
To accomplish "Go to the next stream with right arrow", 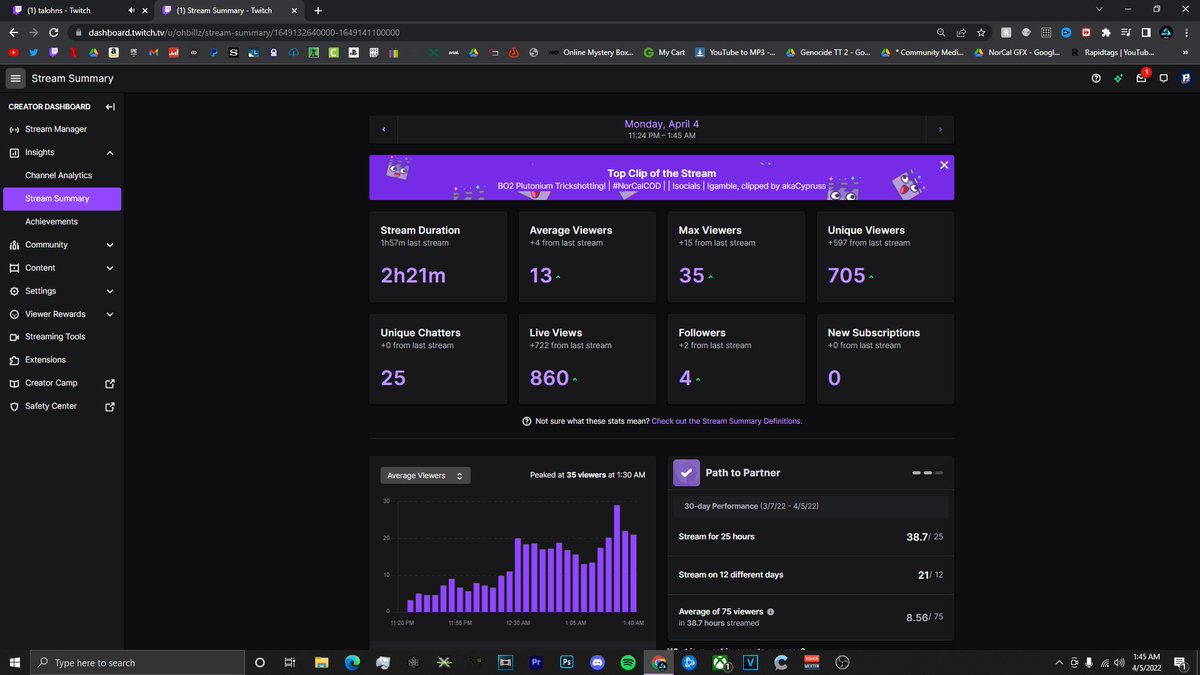I will [940, 130].
